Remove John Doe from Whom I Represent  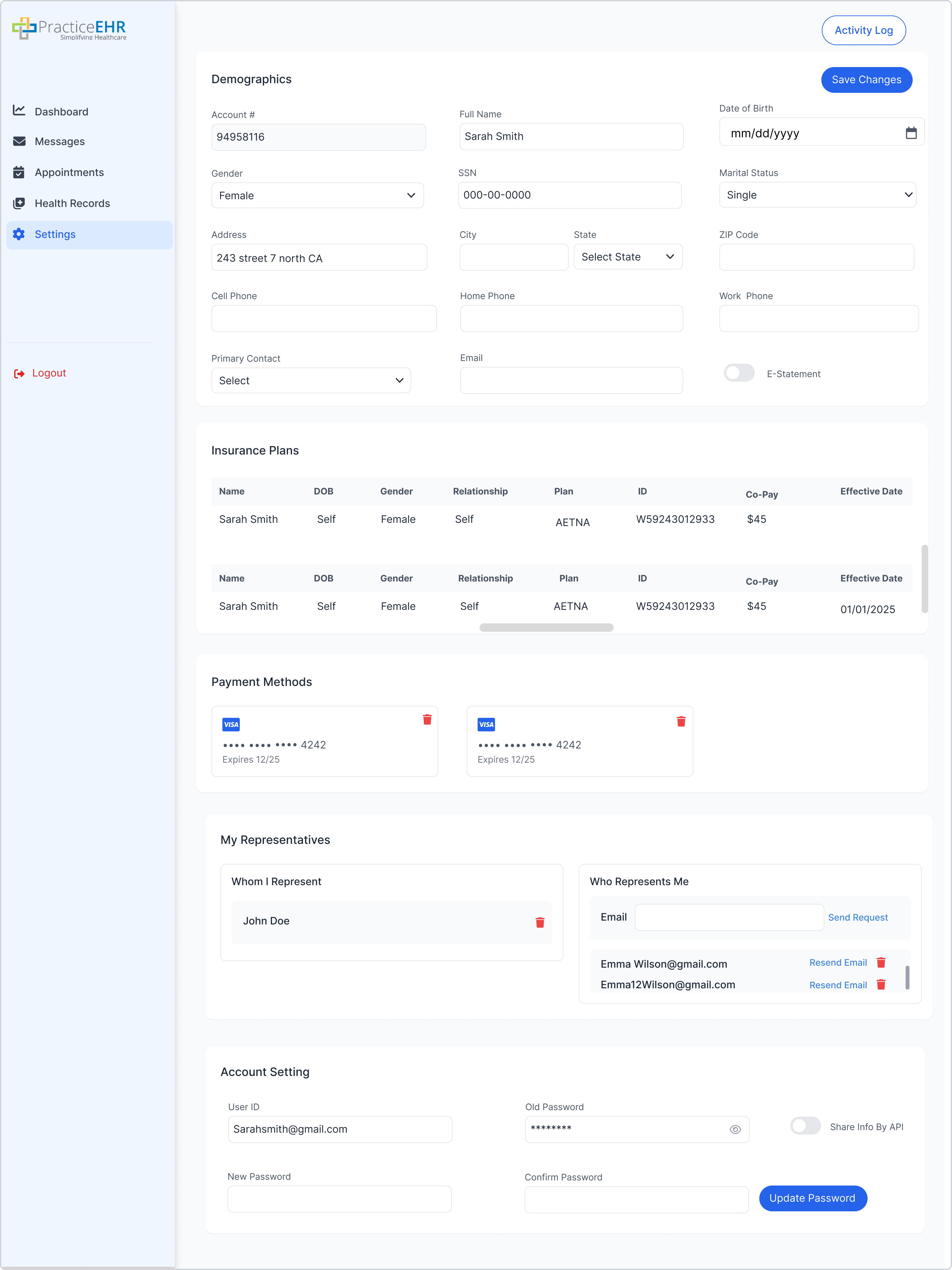coord(540,922)
